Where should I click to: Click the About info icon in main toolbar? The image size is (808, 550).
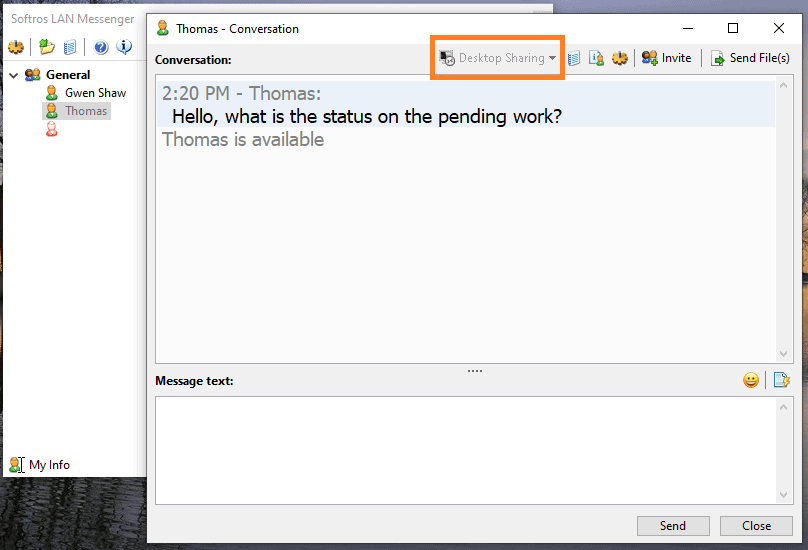(x=124, y=47)
